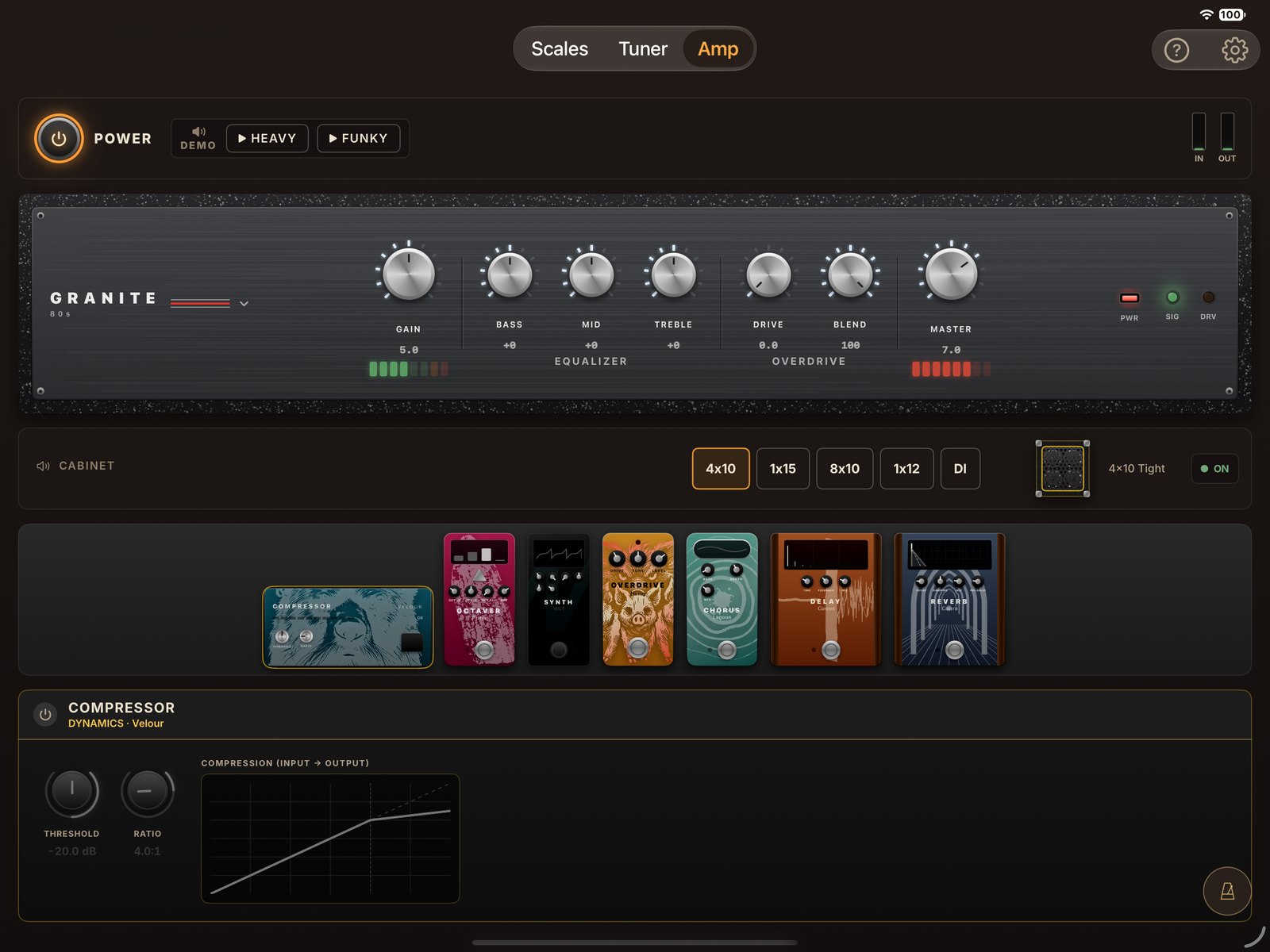Select the Reverb pedal

(x=949, y=599)
